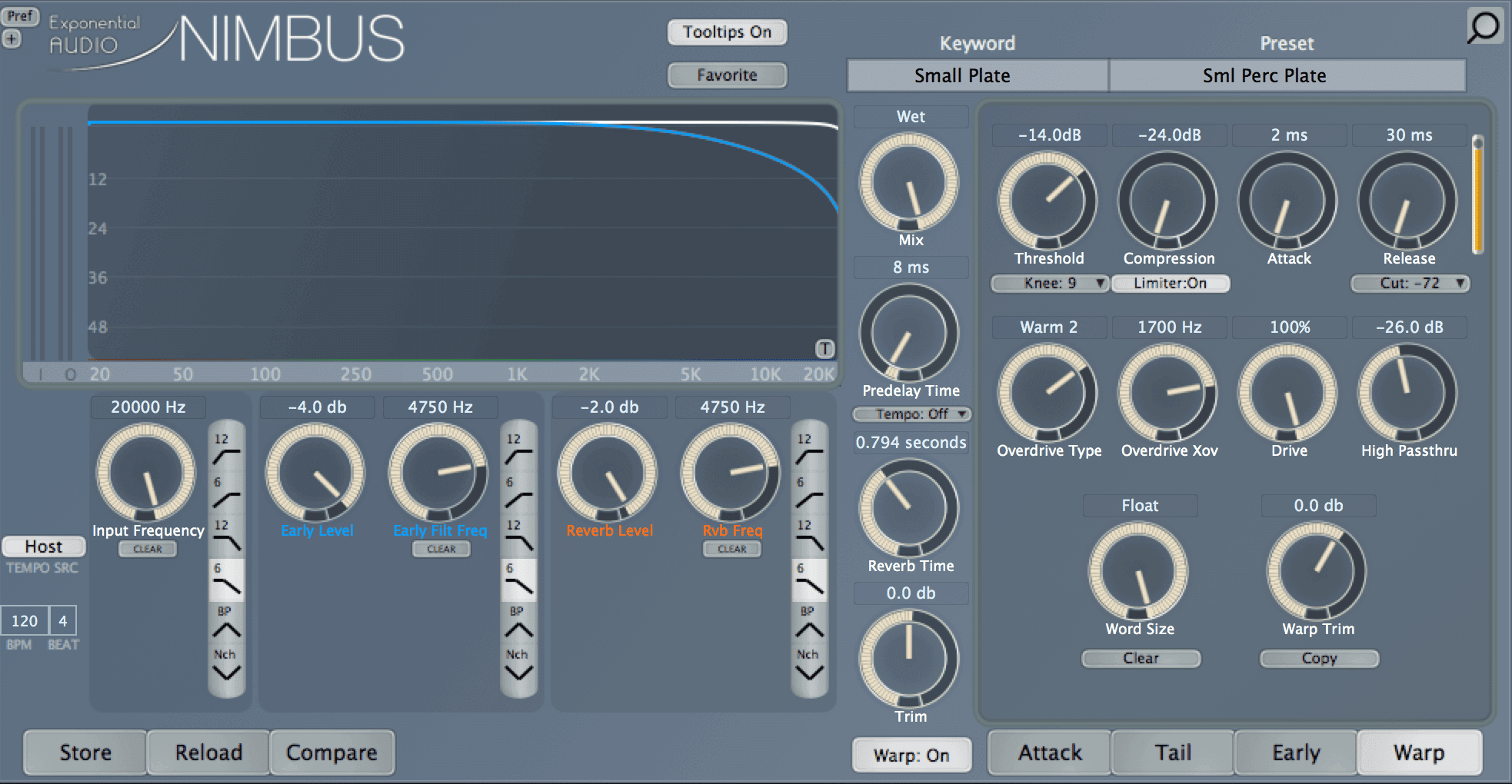Switch to the Early tab
This screenshot has height=784, width=1512.
1296,752
